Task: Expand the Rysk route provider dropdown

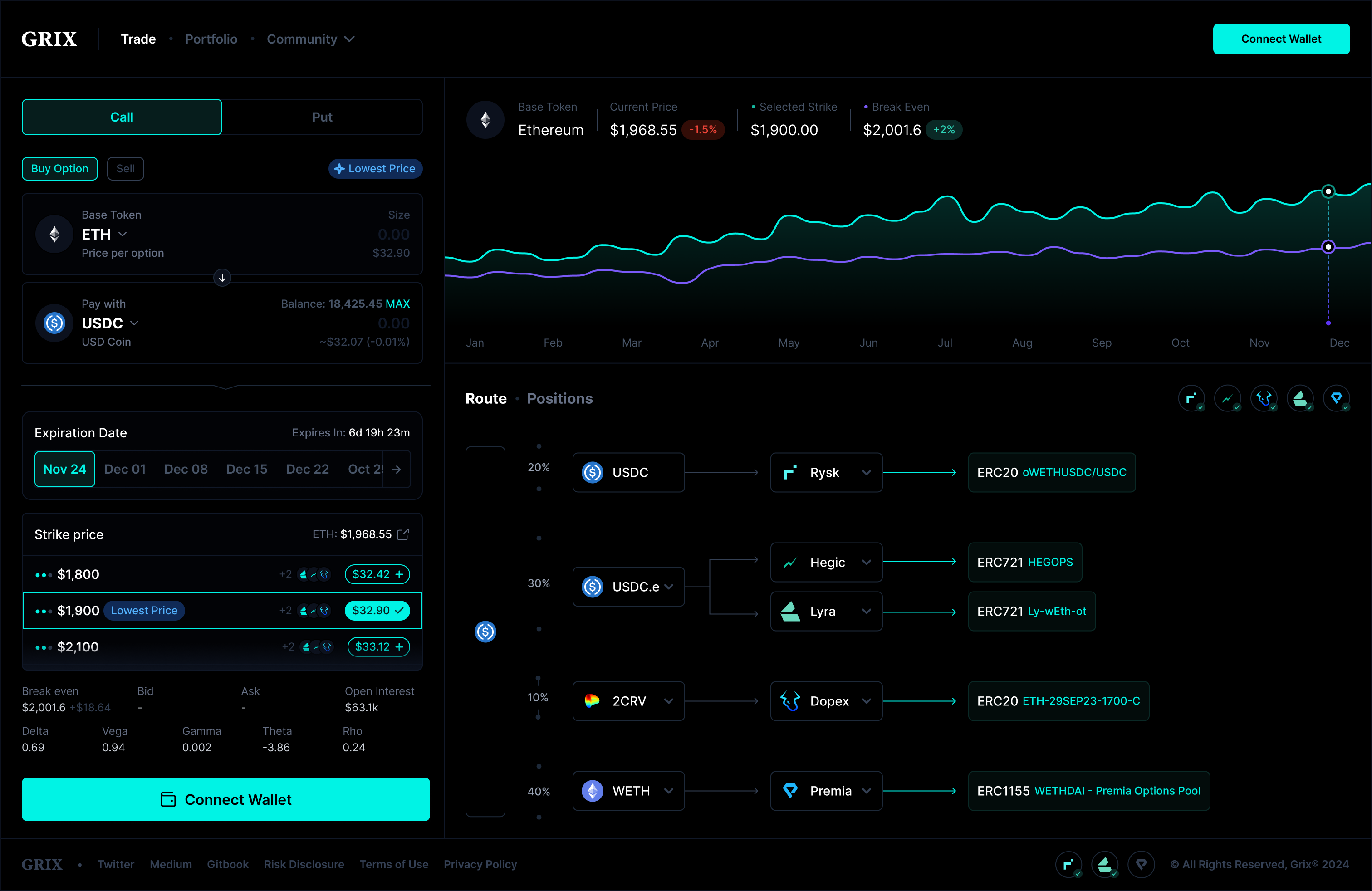Action: pos(867,472)
